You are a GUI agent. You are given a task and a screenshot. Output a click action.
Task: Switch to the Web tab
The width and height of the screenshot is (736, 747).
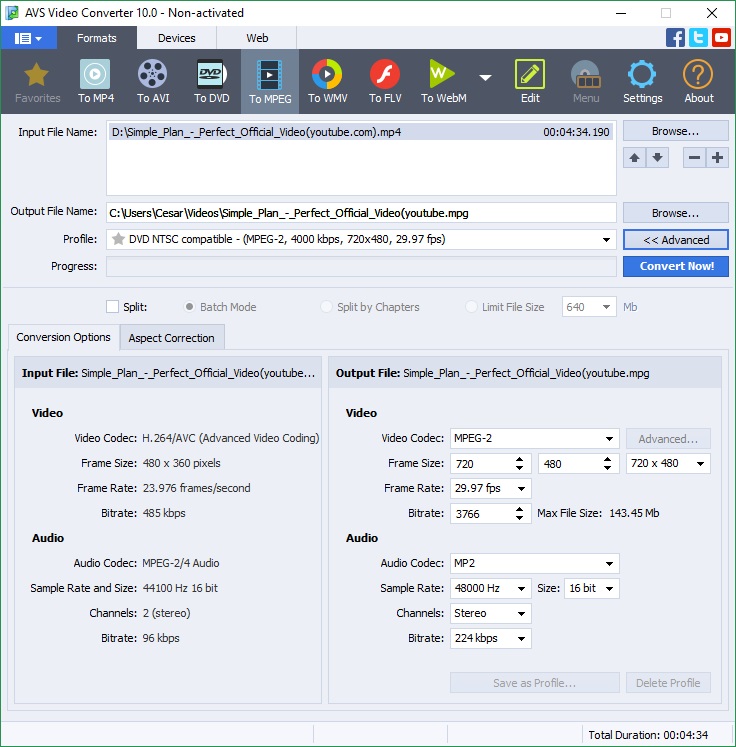click(257, 38)
